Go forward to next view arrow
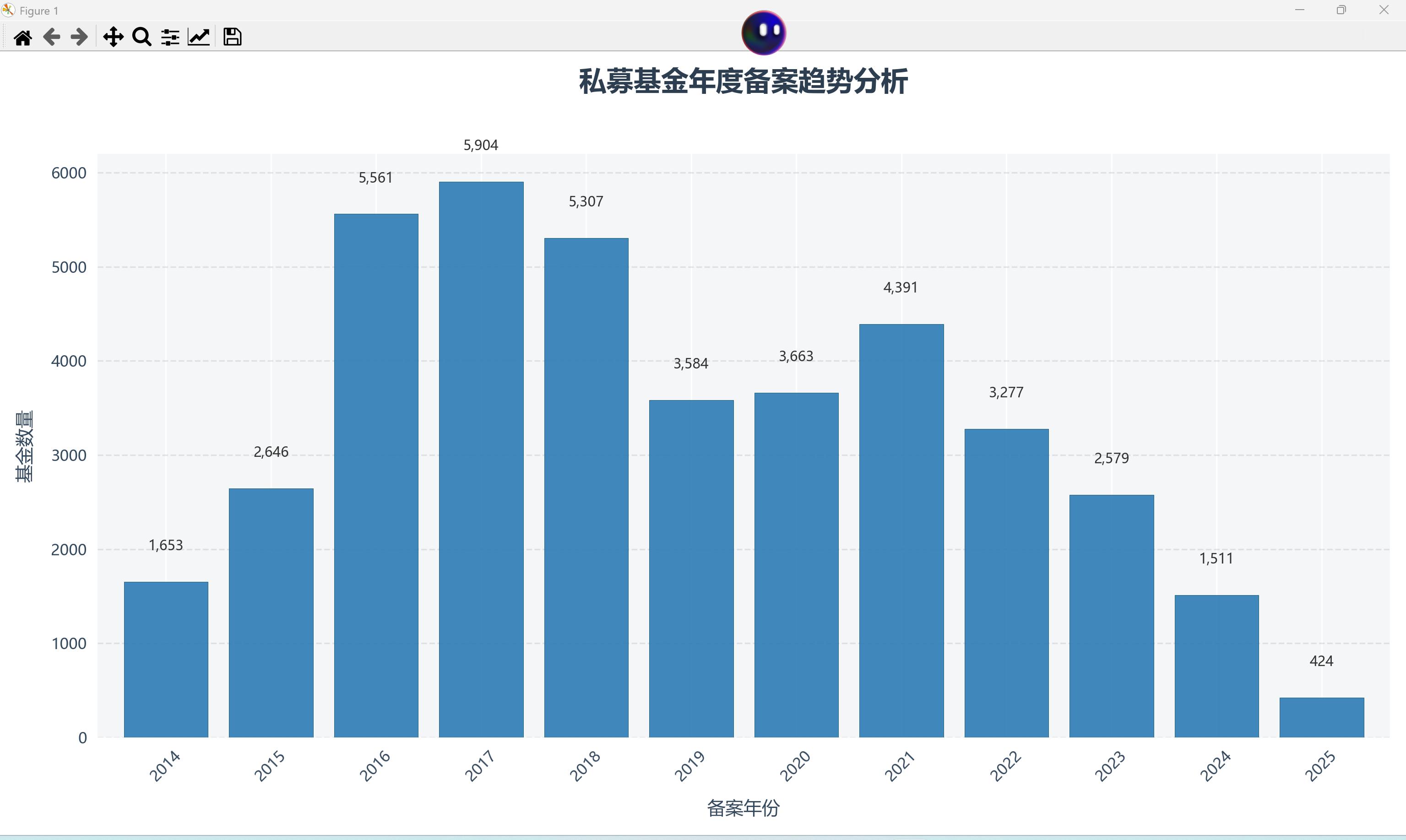The width and height of the screenshot is (1406, 840). 79,38
